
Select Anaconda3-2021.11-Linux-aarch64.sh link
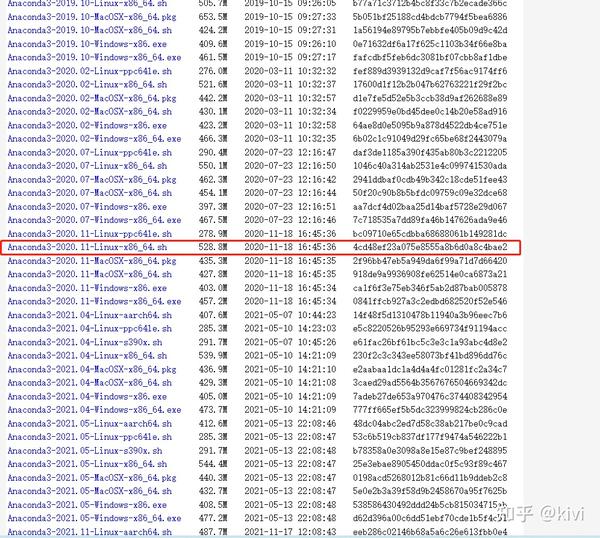click(90, 532)
